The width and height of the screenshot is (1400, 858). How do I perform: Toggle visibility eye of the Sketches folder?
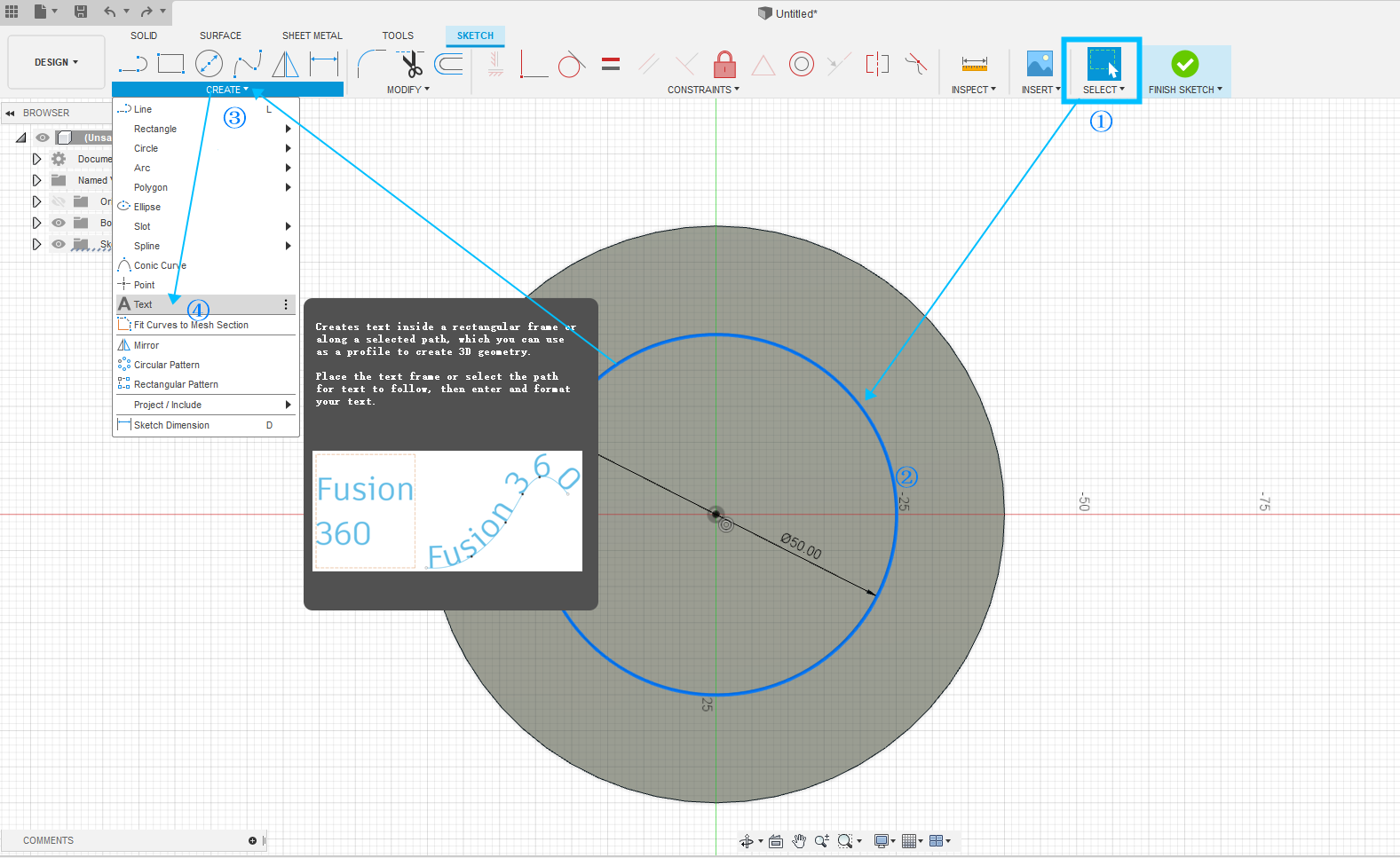59,244
